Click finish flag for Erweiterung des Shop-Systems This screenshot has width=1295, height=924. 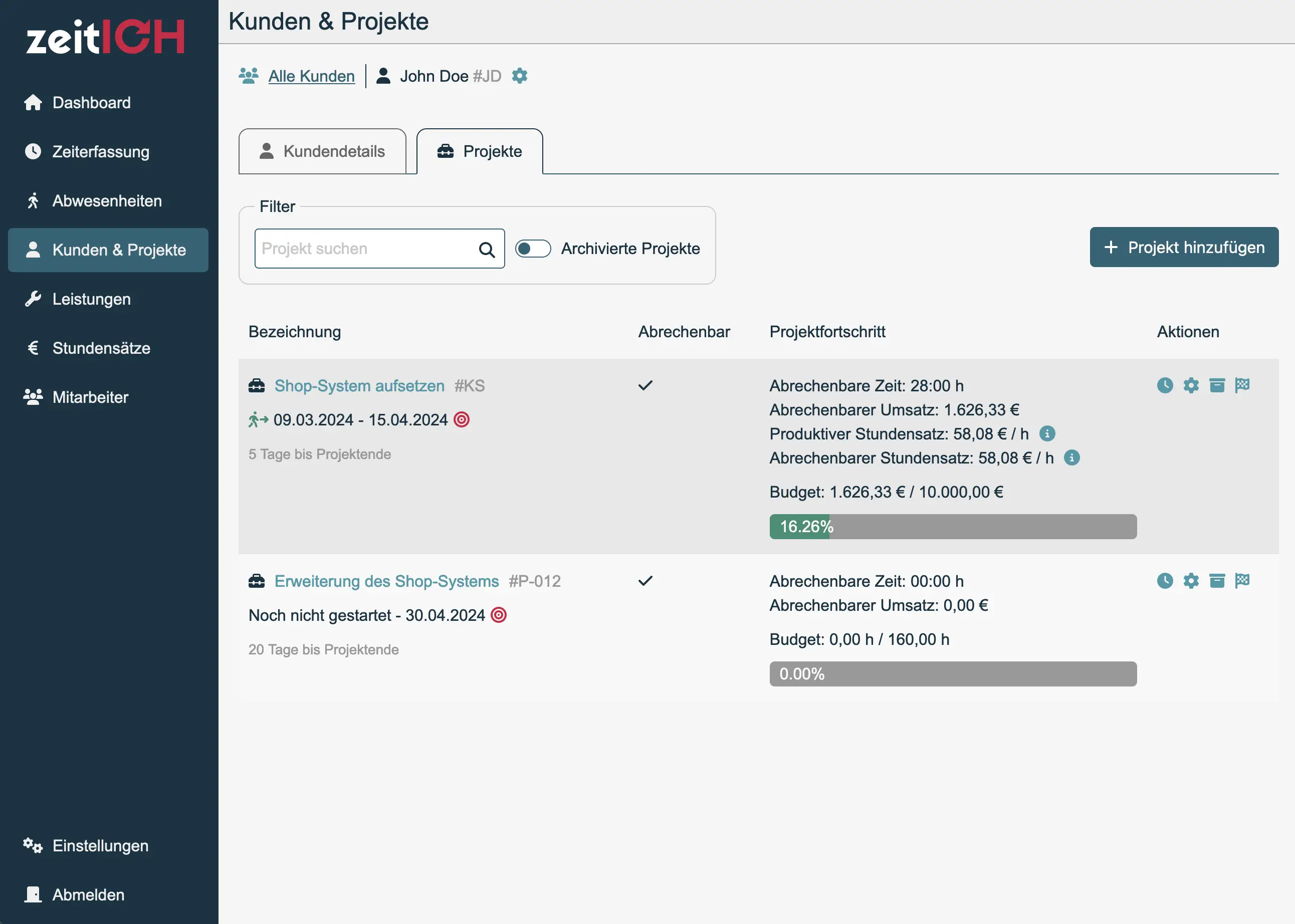[x=1243, y=580]
